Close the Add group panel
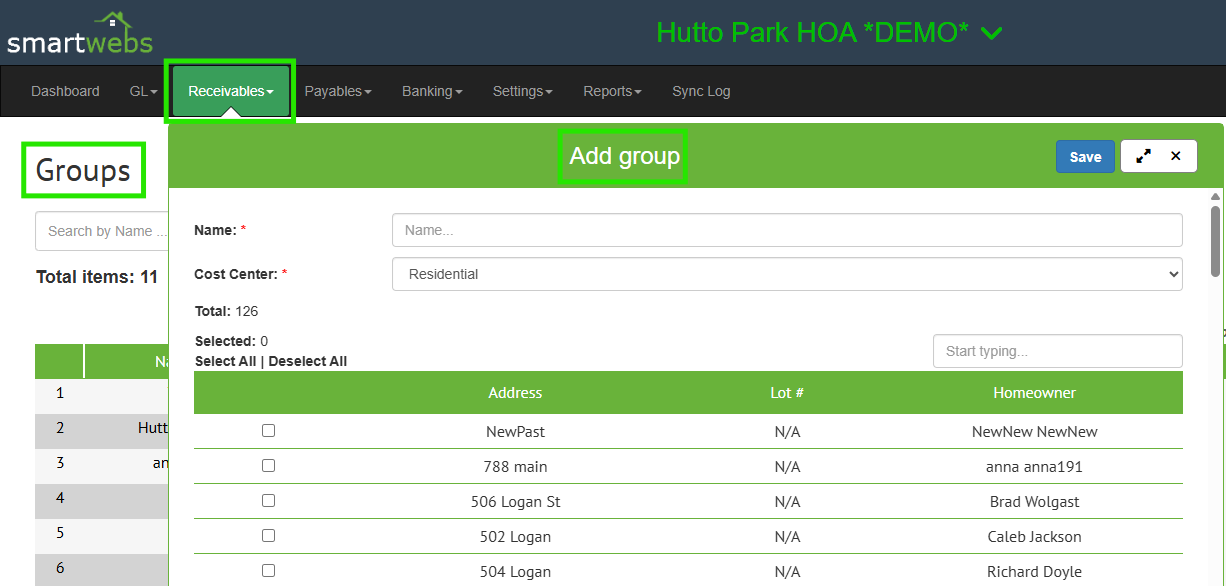Viewport: 1226px width, 586px height. 1176,156
